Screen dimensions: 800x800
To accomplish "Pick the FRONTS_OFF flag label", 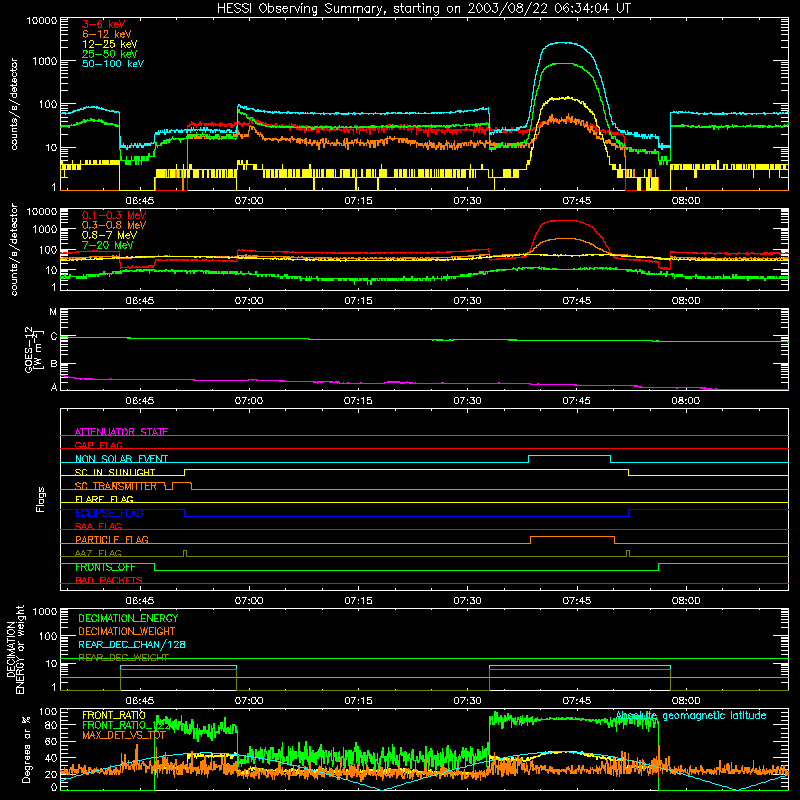I will [105, 567].
